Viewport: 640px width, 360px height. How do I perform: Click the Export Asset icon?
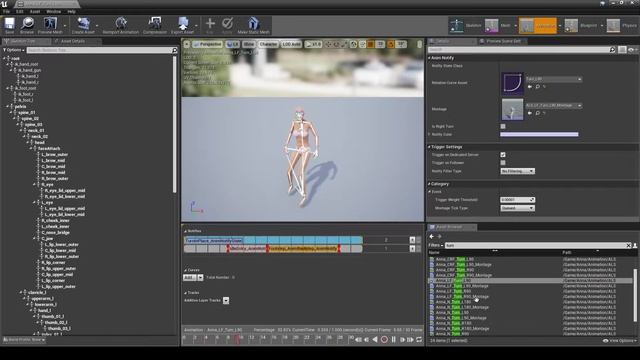tap(182, 25)
